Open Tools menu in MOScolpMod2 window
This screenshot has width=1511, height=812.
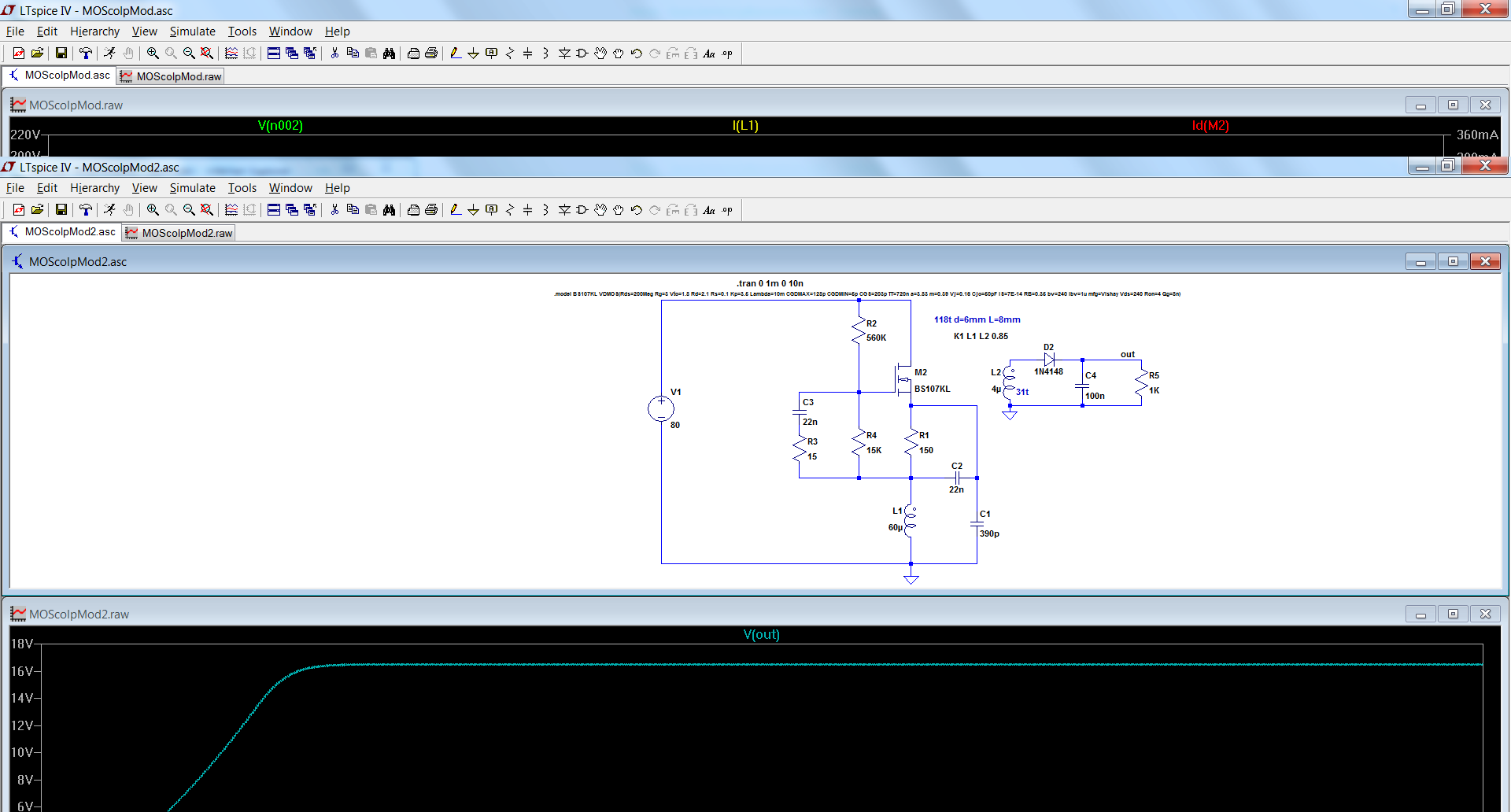point(242,188)
